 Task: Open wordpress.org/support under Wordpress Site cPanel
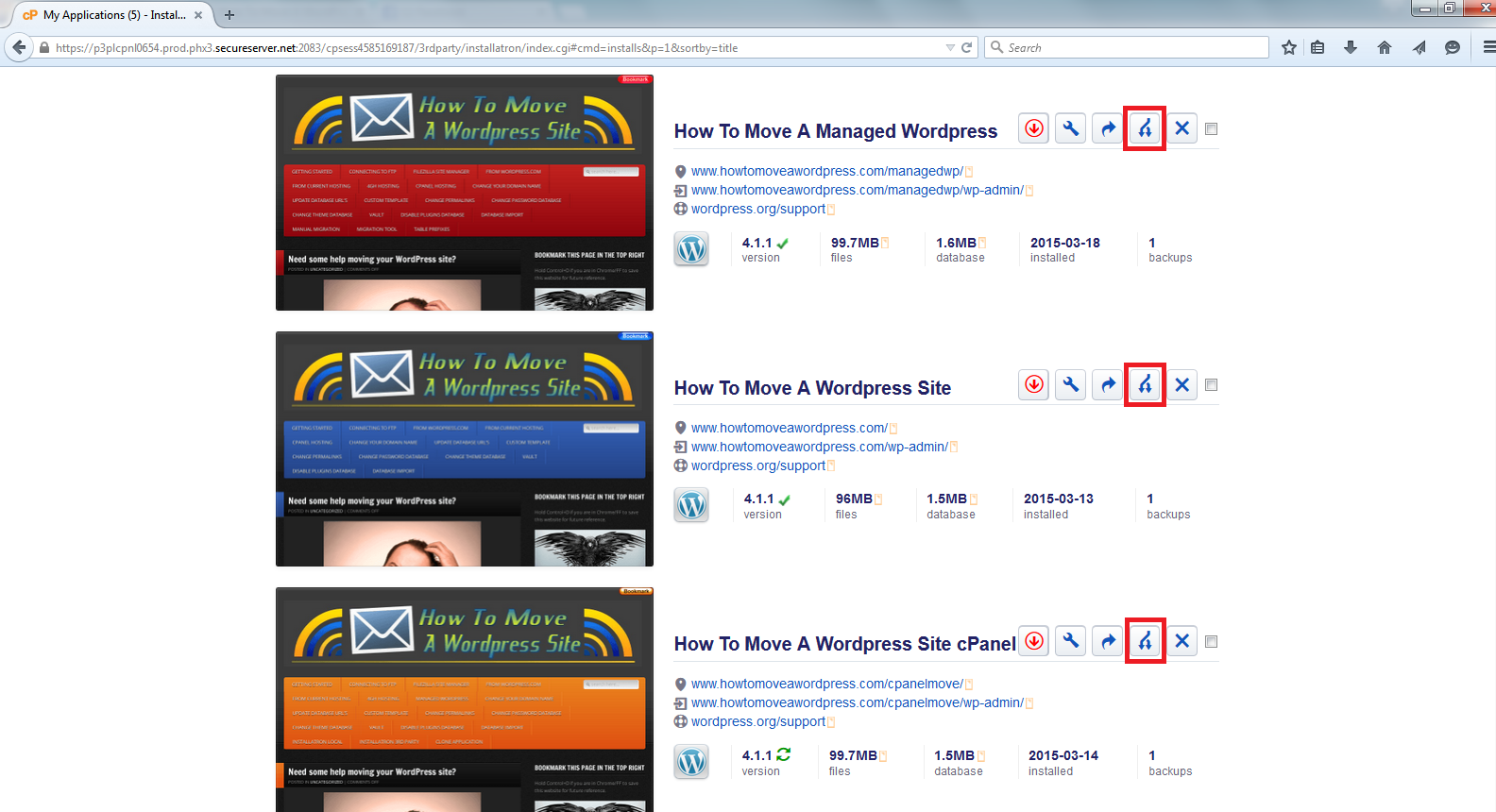coord(758,721)
